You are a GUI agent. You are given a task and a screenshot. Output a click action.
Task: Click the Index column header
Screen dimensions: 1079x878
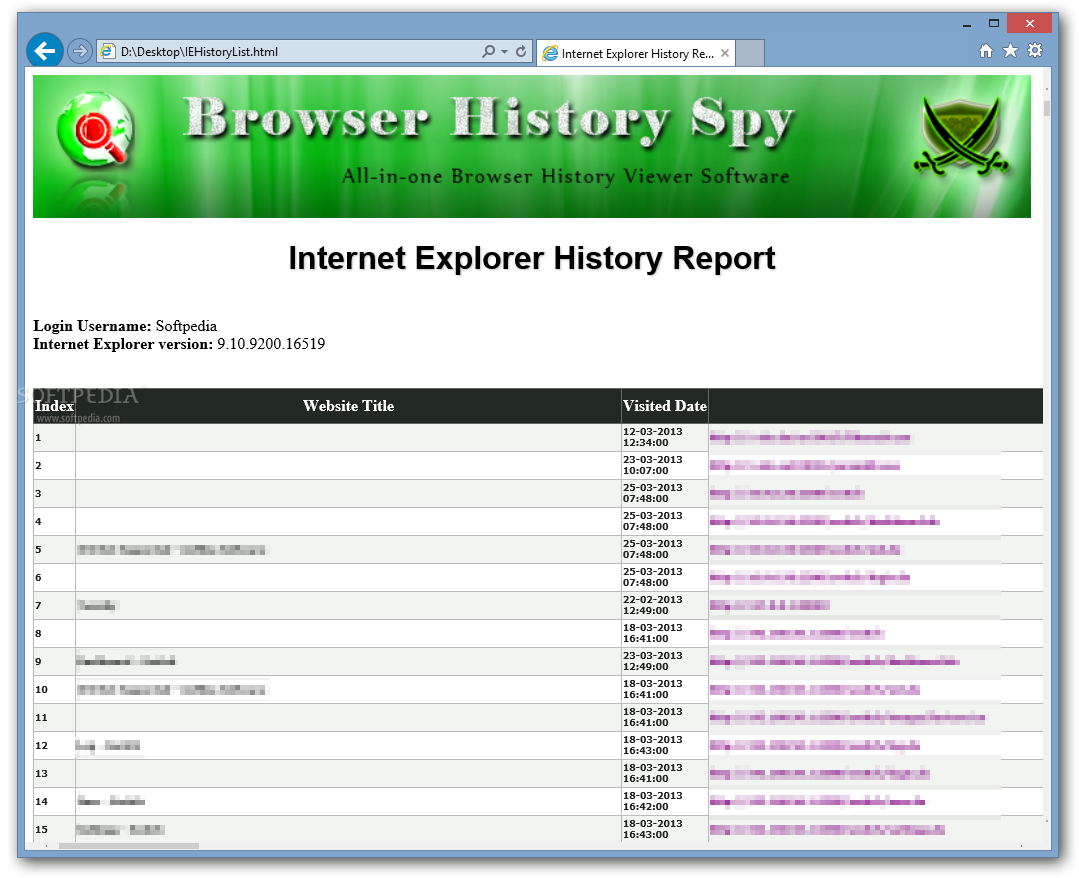coord(54,406)
